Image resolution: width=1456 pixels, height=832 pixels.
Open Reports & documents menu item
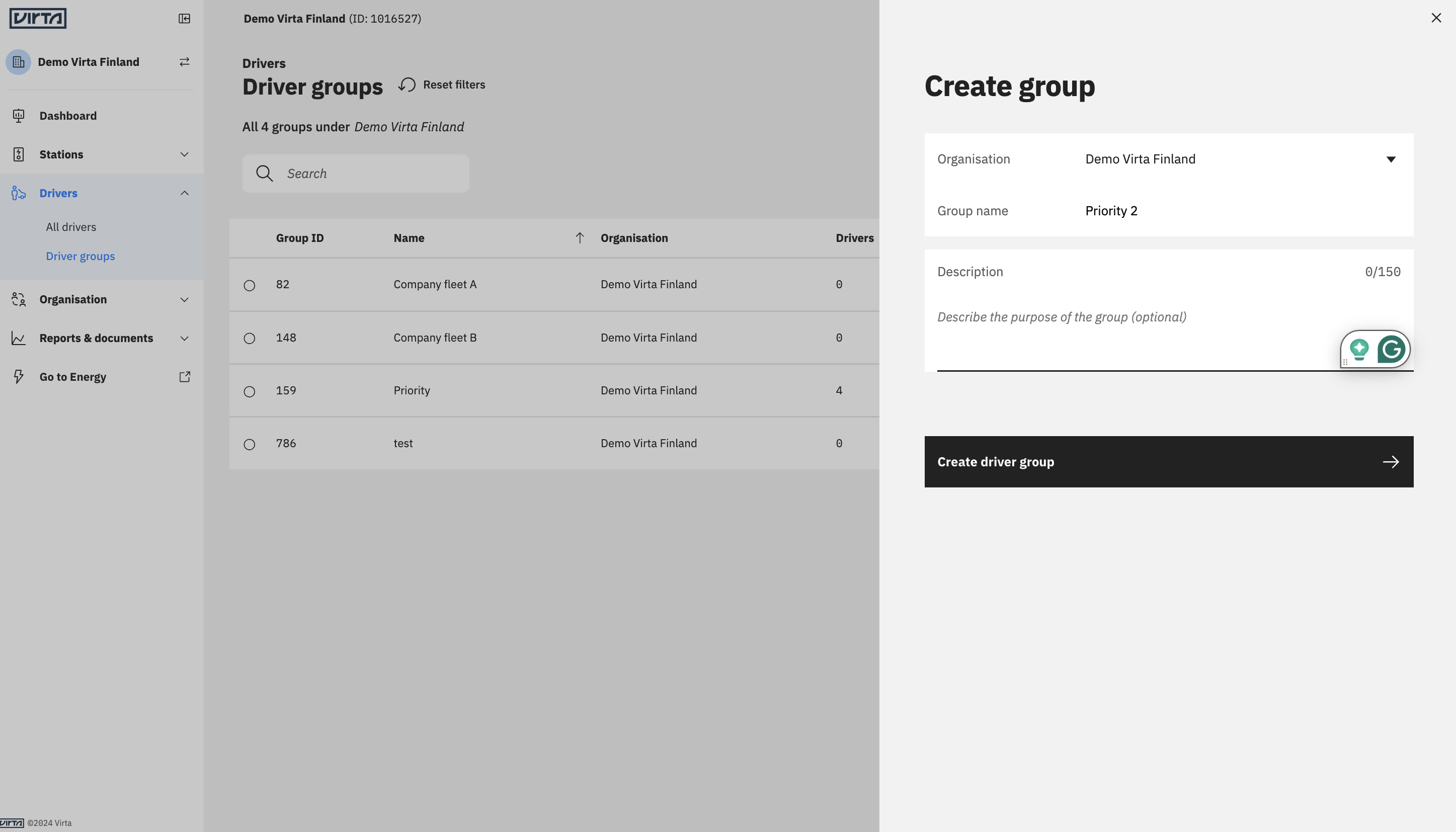click(x=102, y=339)
